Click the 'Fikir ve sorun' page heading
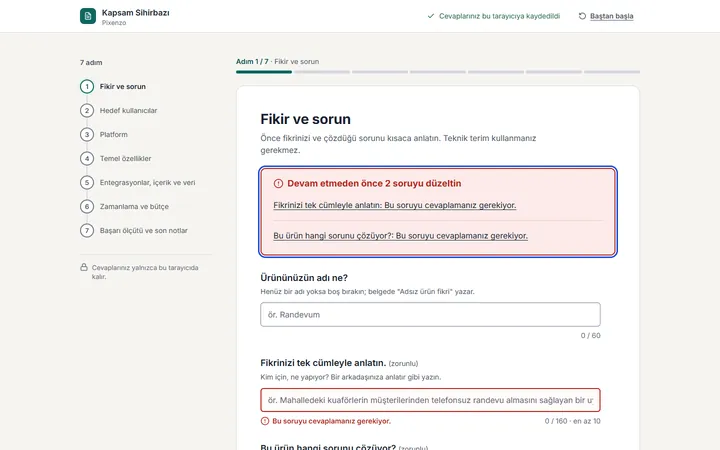 click(305, 119)
